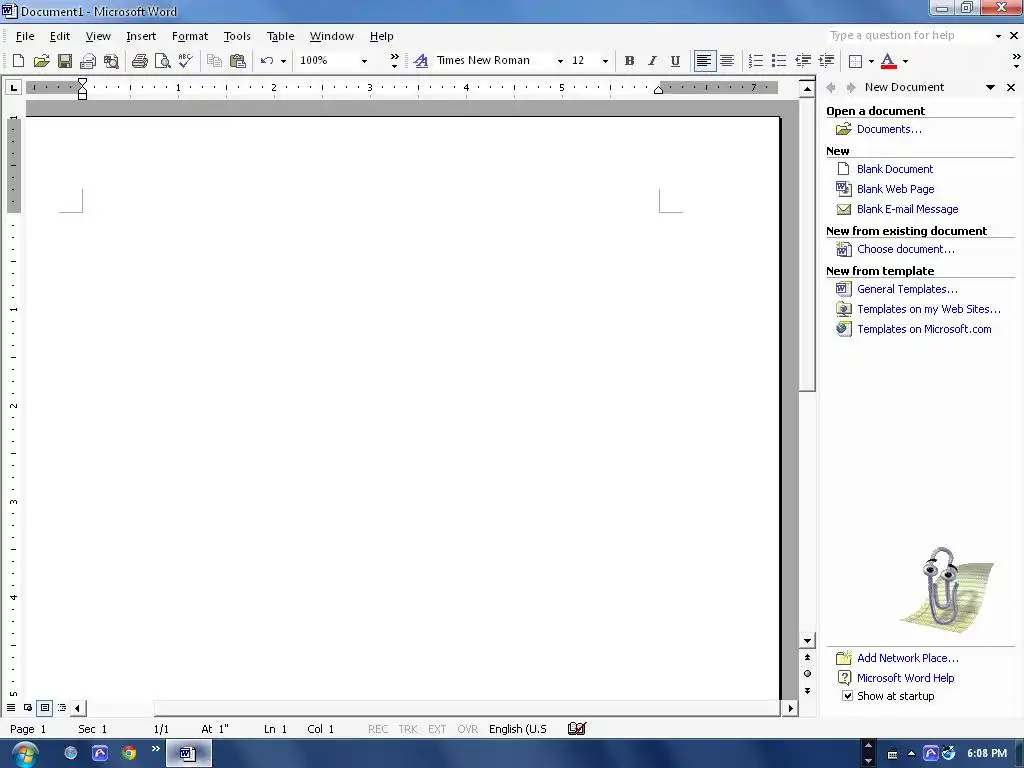Image resolution: width=1024 pixels, height=768 pixels.
Task: Click the Outside Border icon
Action: (x=855, y=61)
